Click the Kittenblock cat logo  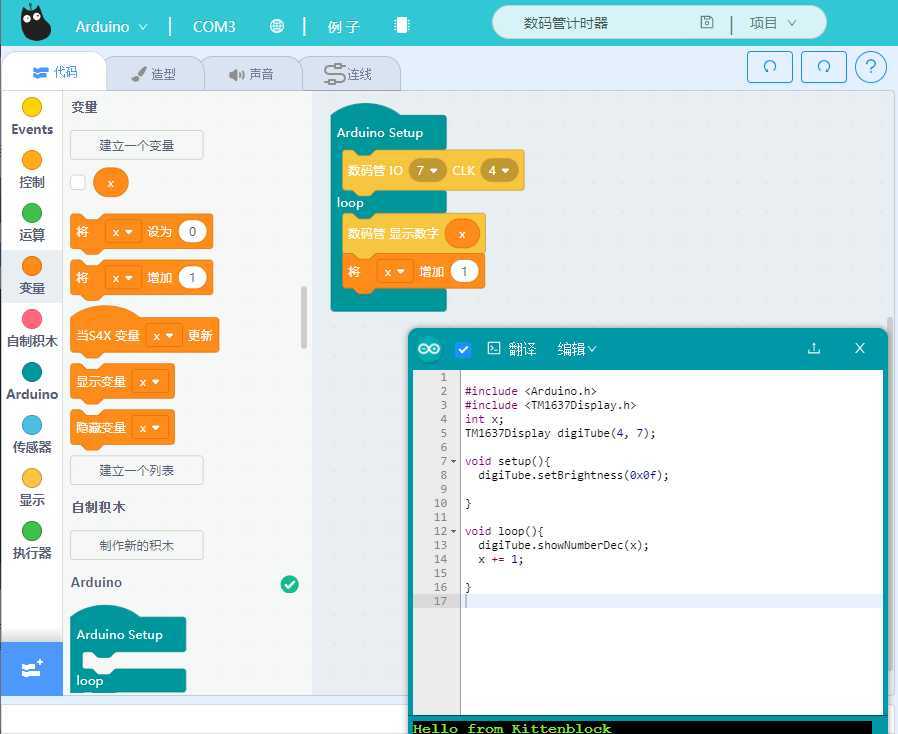pyautogui.click(x=35, y=24)
